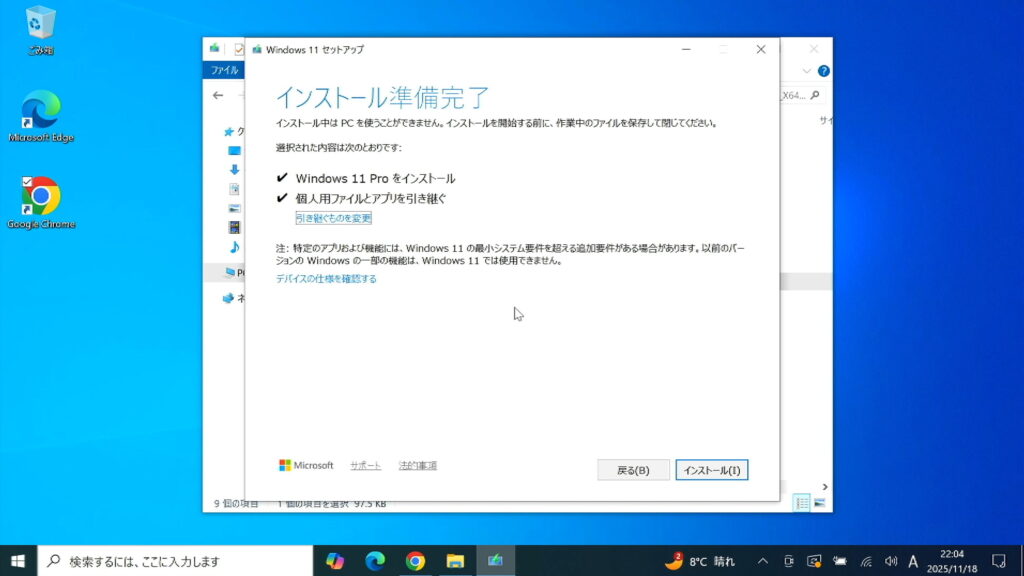
Task: Open the 引き継ぐものを変更 link
Action: (333, 218)
